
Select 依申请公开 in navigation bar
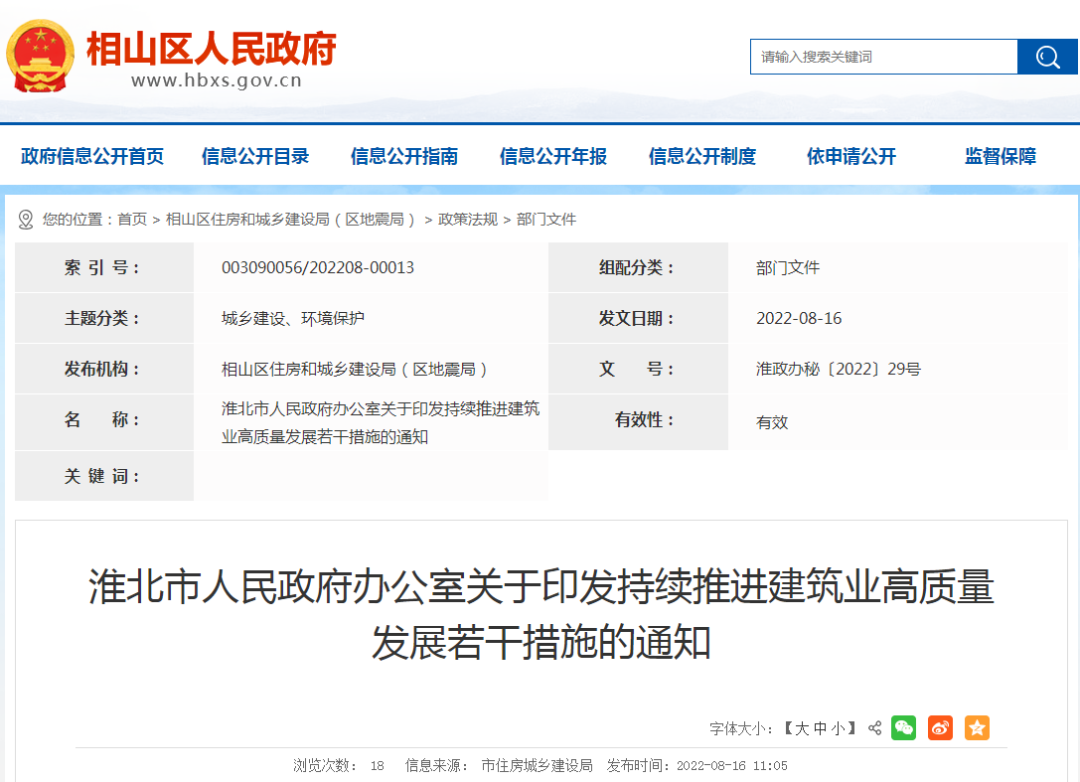851,156
